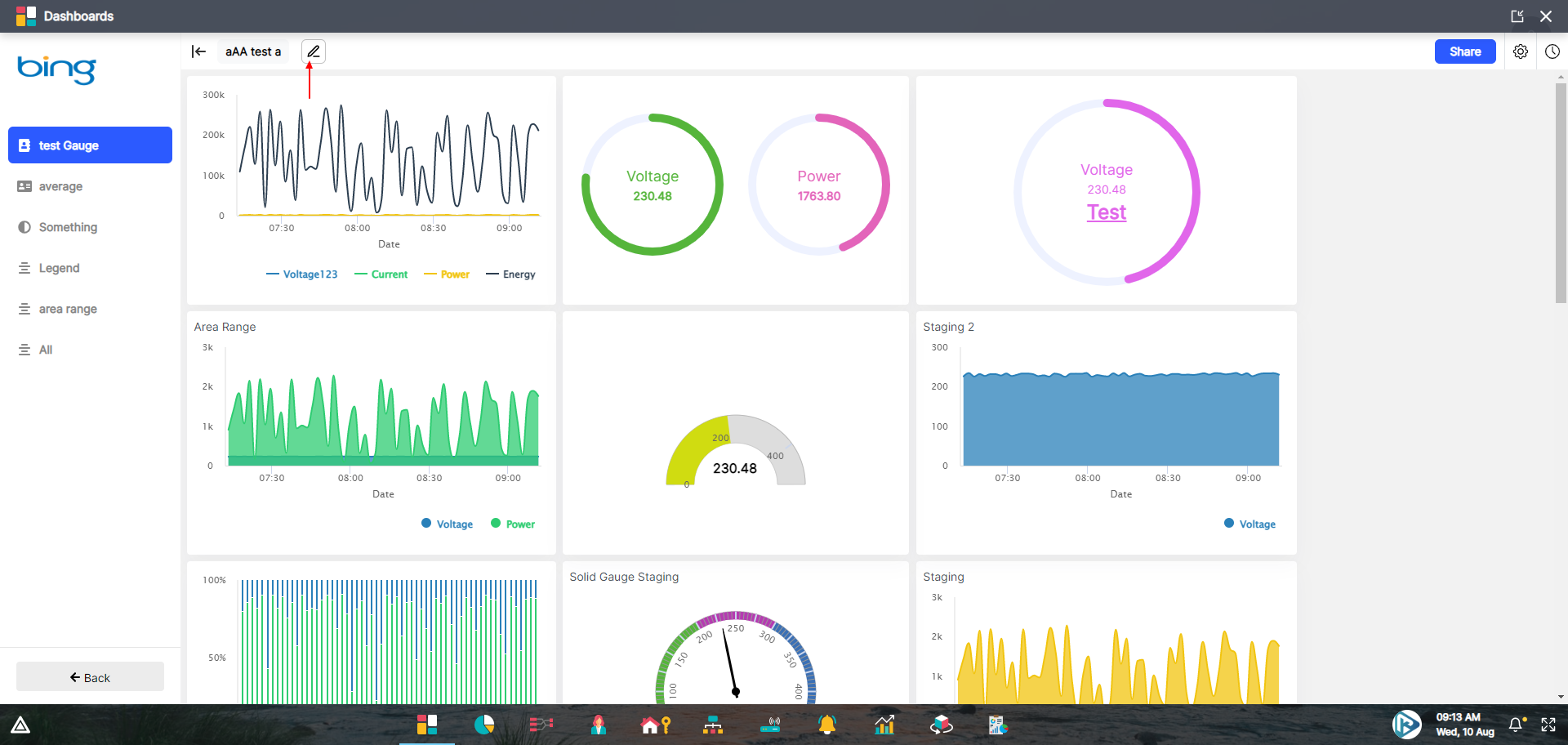The image size is (1568, 745).
Task: Toggle the Voltage series in Staging 2 legend
Action: click(1249, 524)
